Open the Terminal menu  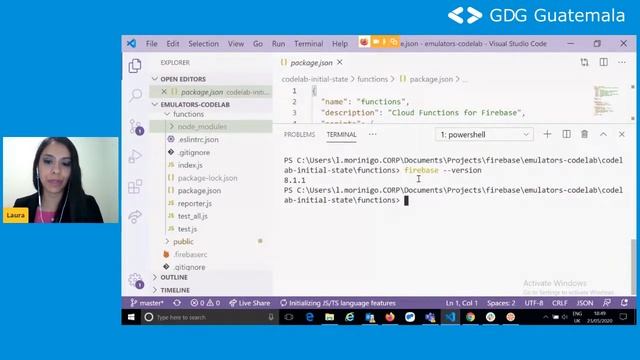309,44
